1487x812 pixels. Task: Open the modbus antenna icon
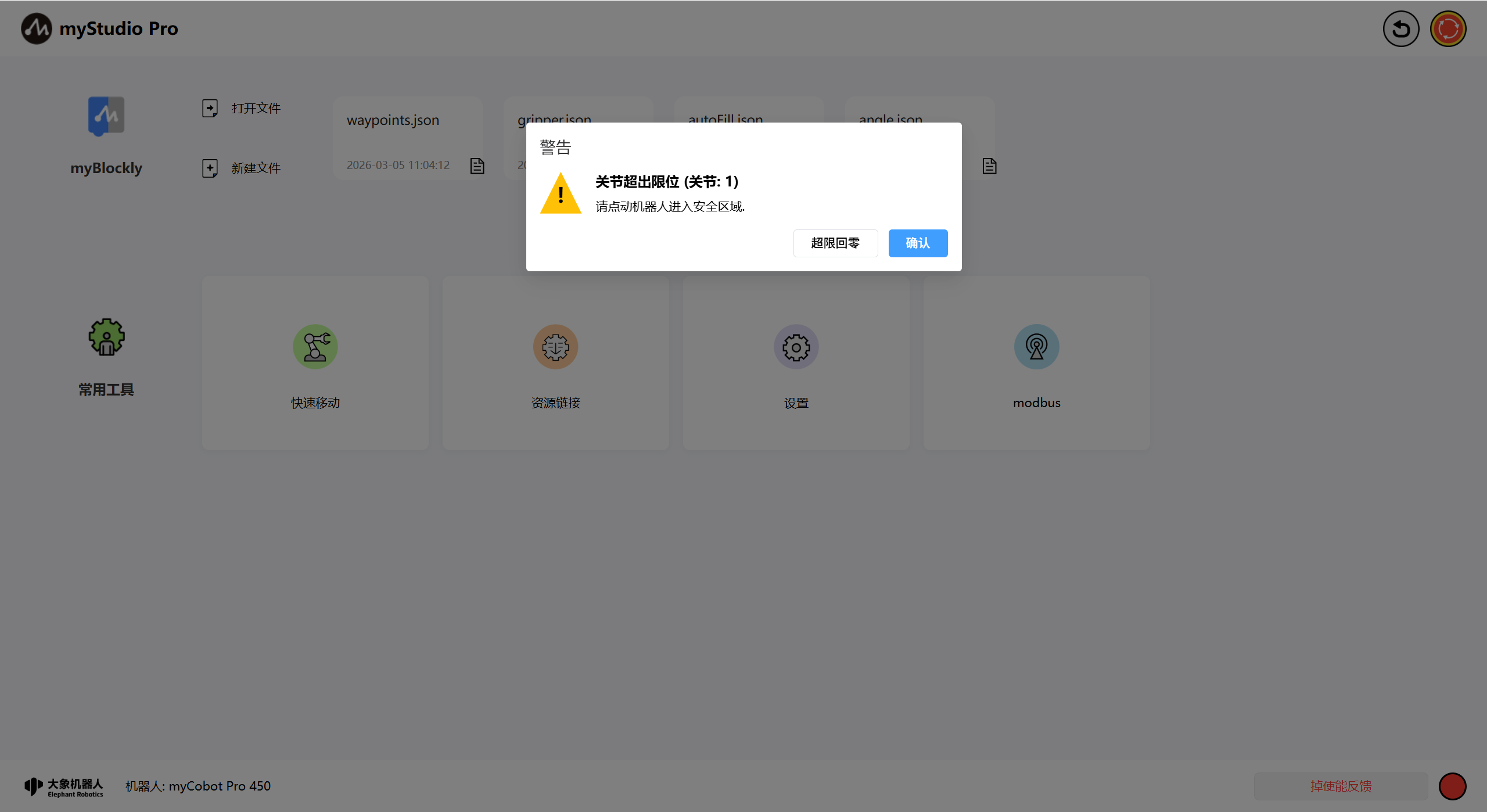(x=1036, y=347)
